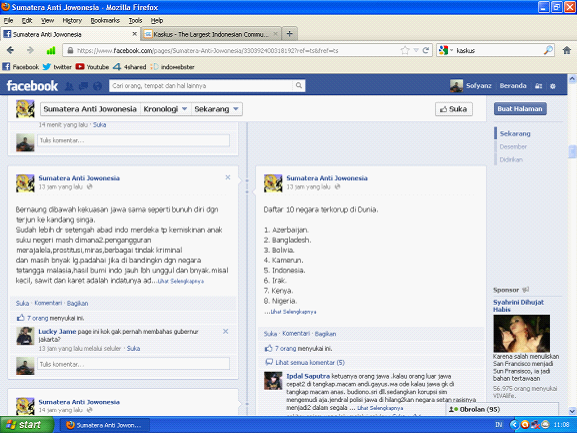Open the Beranda link
This screenshot has height=433, width=577.
pyautogui.click(x=513, y=86)
